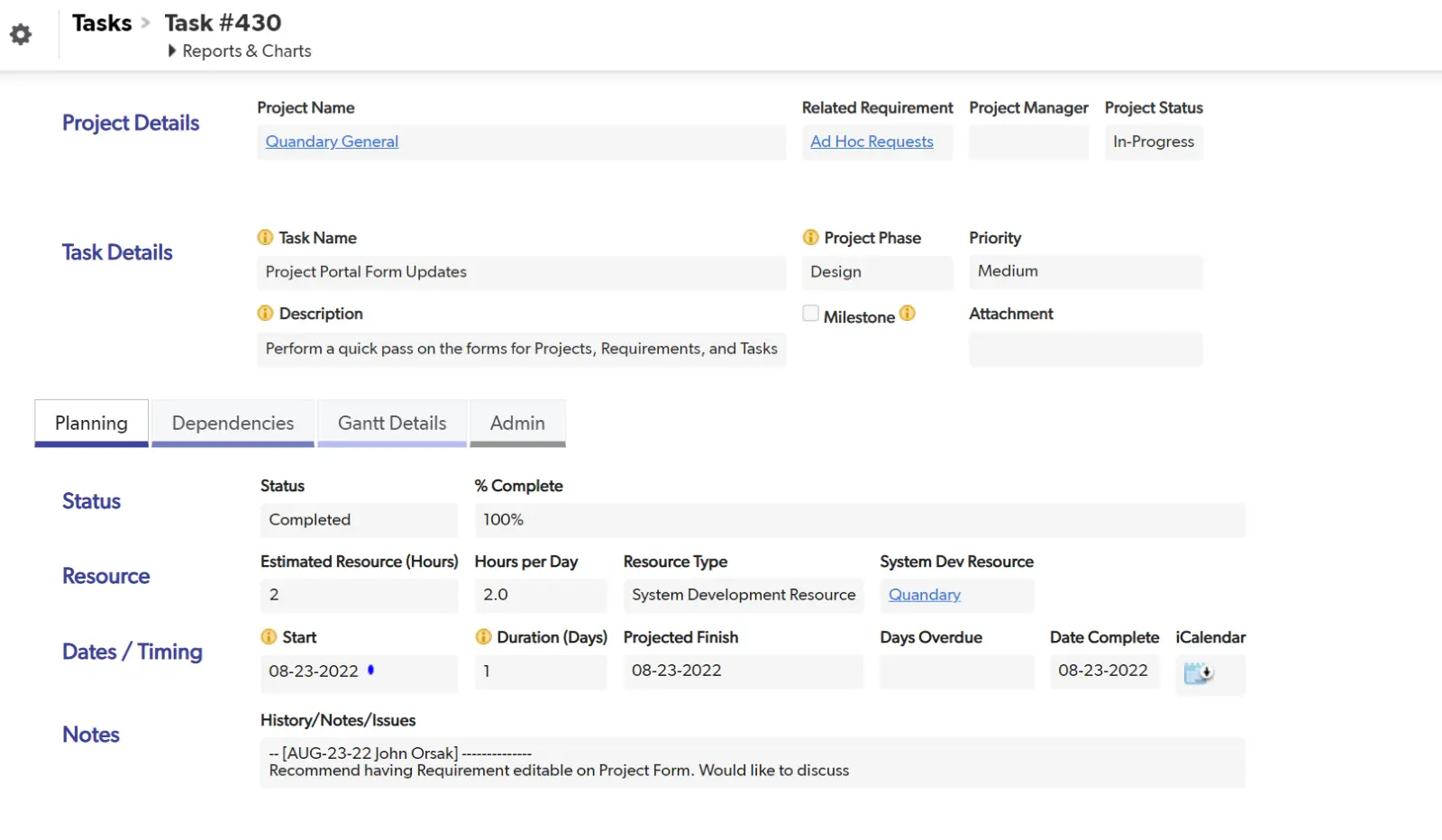Viewport: 1442px width, 840px height.
Task: Click the blue marker beside Start date
Action: [370, 670]
